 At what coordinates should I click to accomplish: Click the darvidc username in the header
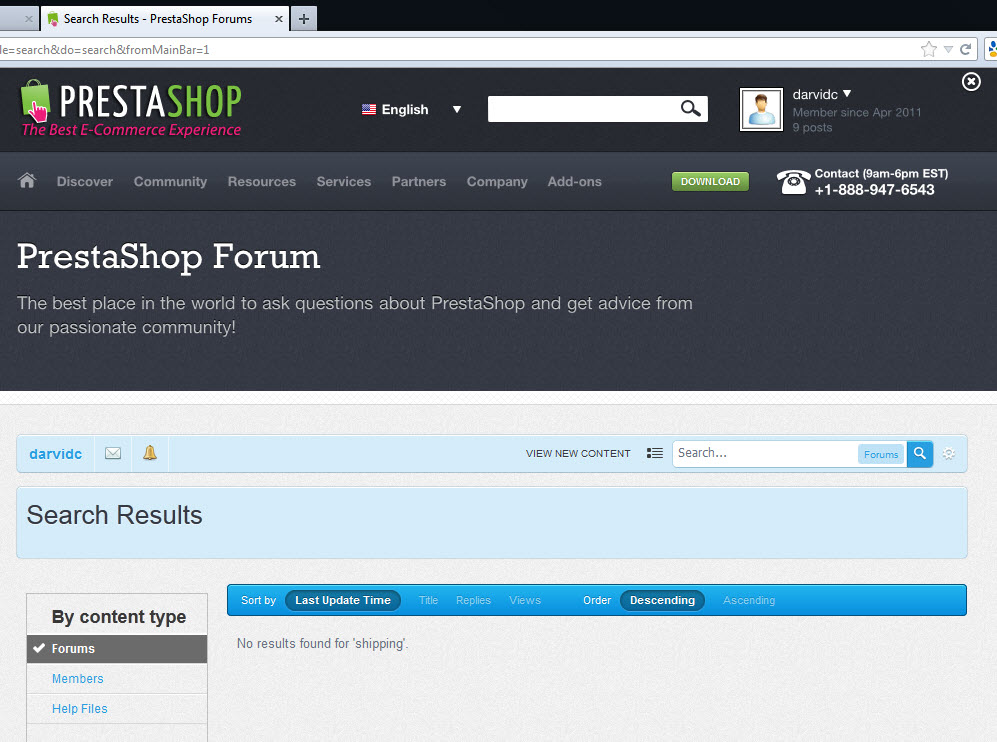pyautogui.click(x=815, y=94)
